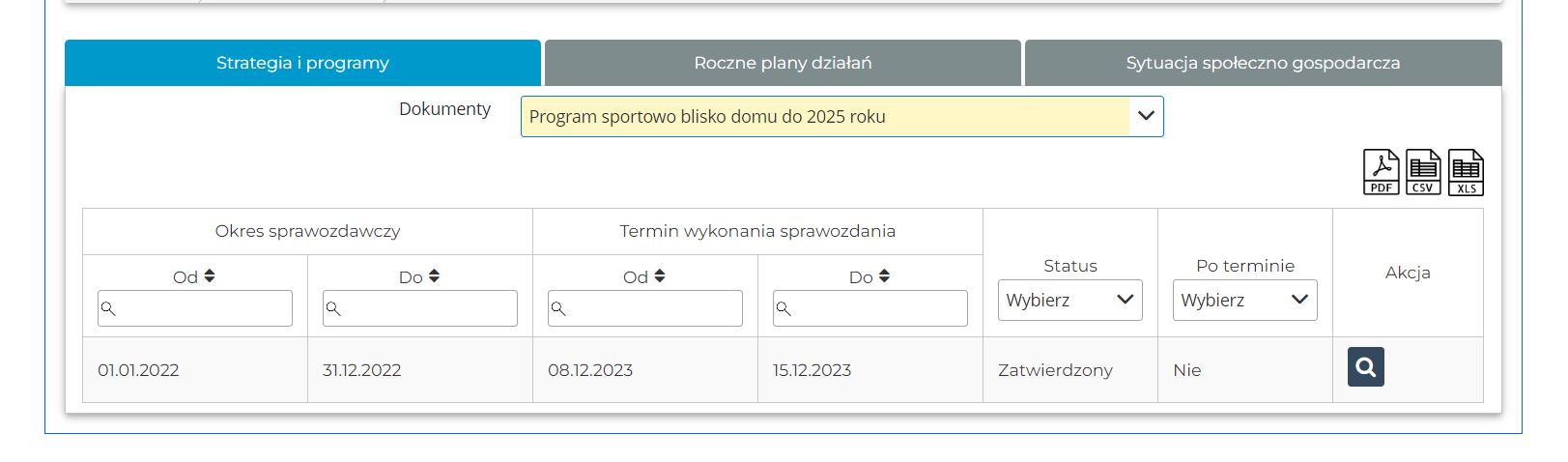Download the table as CSV file
1568x462 pixels.
1423,173
